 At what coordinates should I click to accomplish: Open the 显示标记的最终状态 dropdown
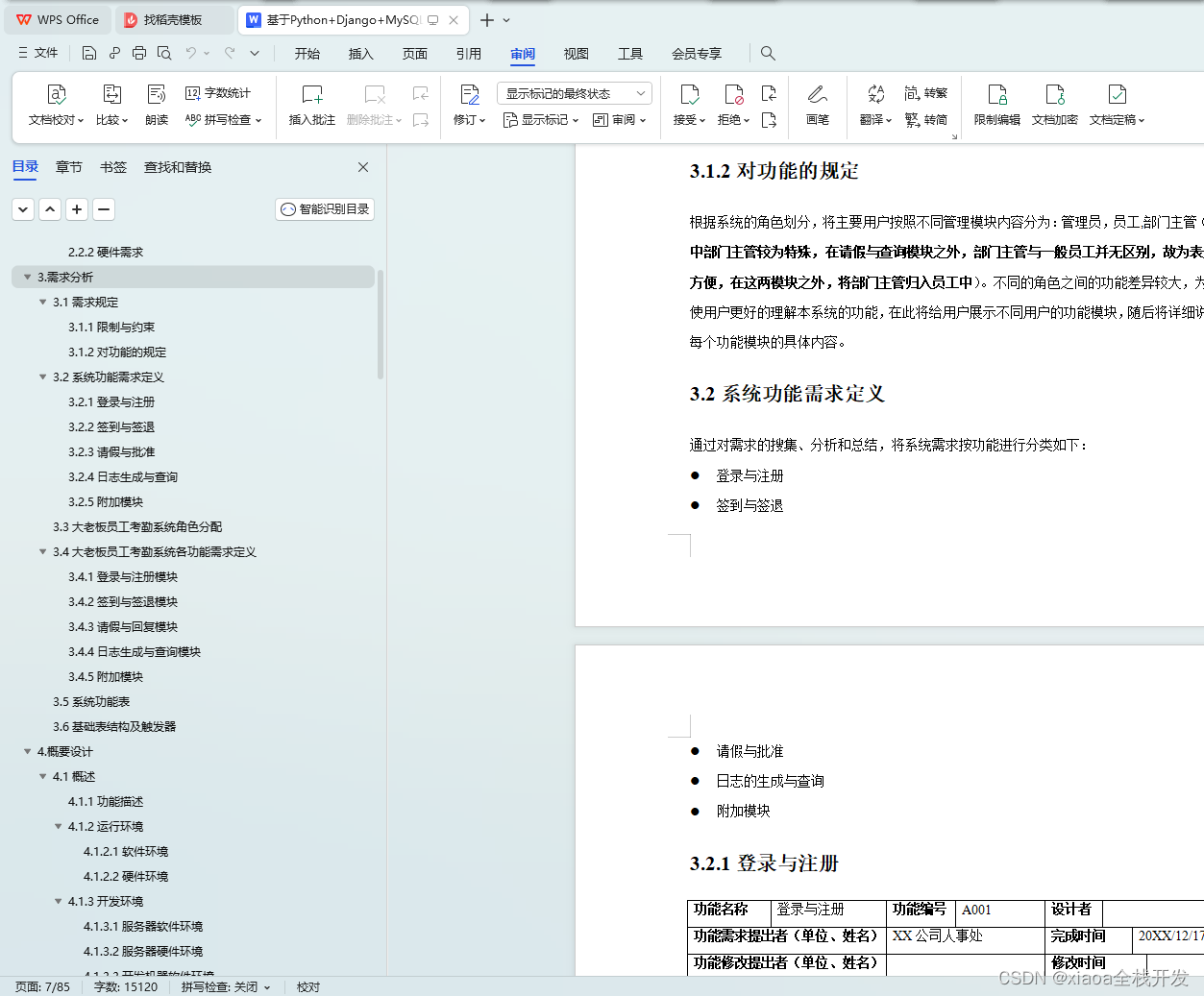click(573, 92)
